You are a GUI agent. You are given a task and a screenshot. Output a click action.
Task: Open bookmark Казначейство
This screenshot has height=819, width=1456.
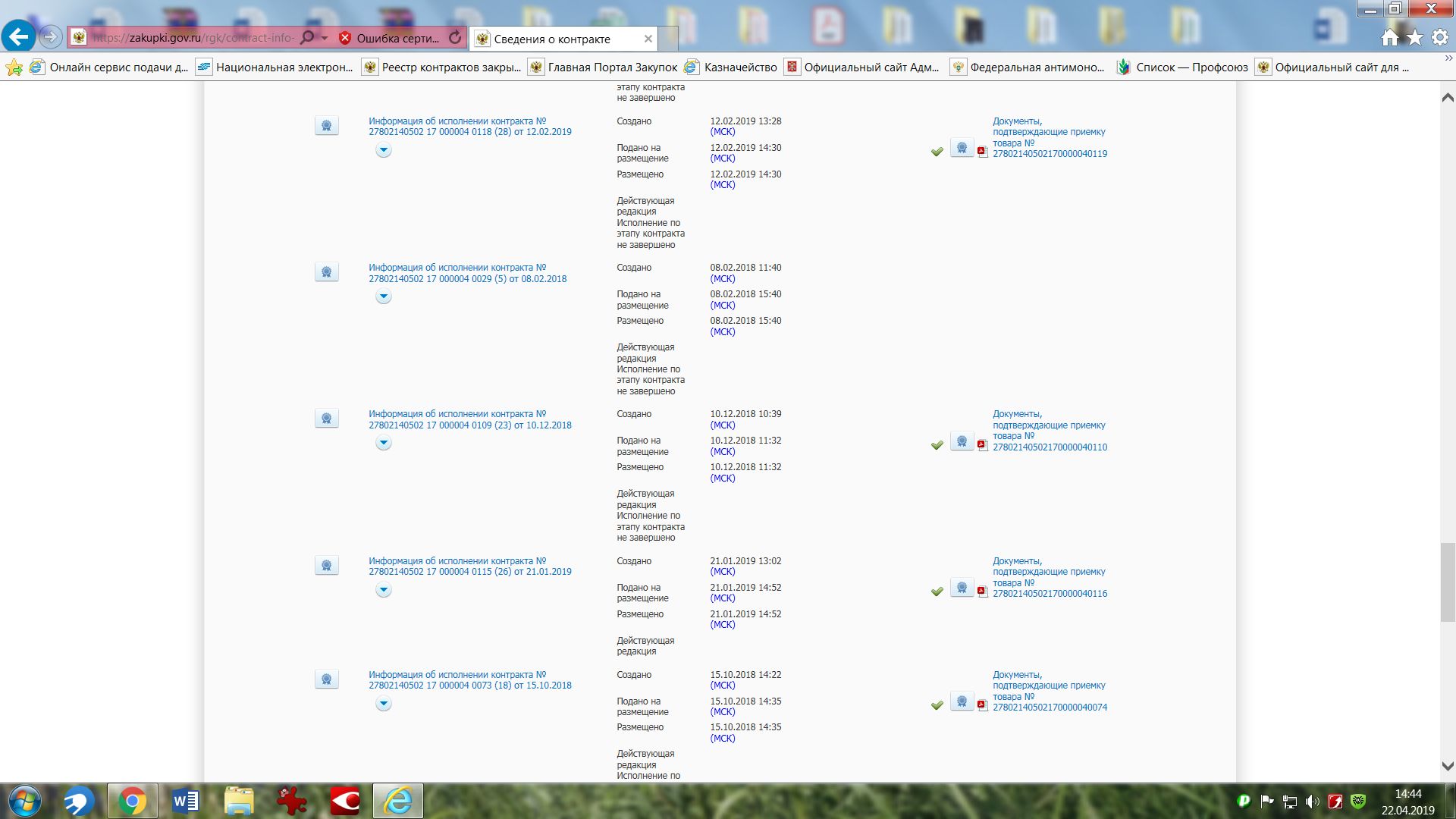[x=731, y=67]
